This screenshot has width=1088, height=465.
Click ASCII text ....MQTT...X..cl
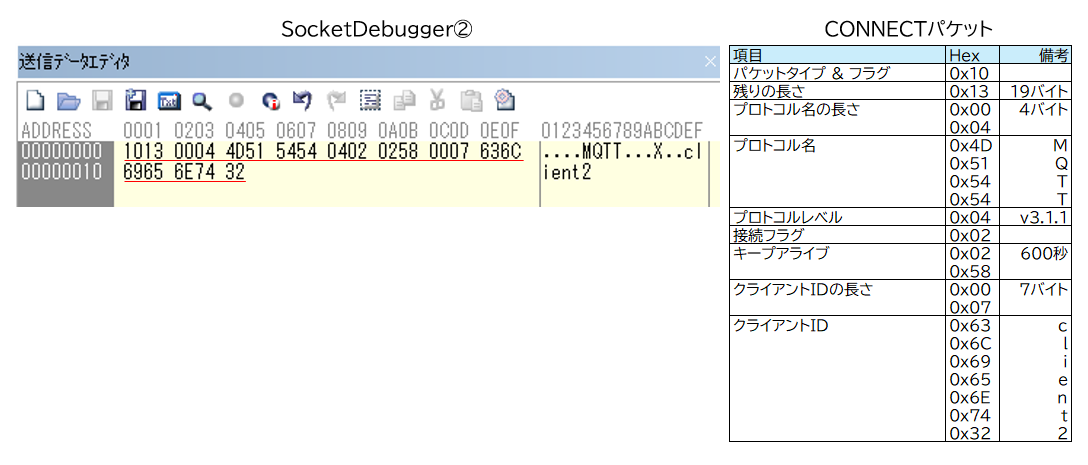[x=622, y=151]
